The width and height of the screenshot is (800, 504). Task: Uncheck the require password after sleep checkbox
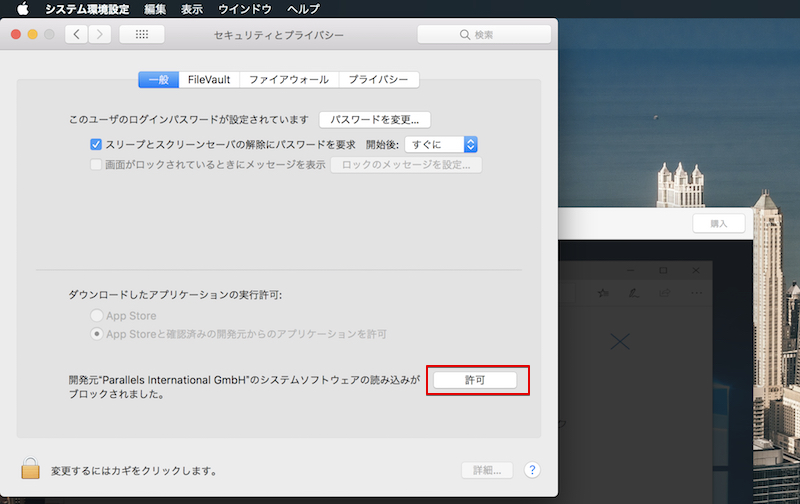tap(96, 144)
